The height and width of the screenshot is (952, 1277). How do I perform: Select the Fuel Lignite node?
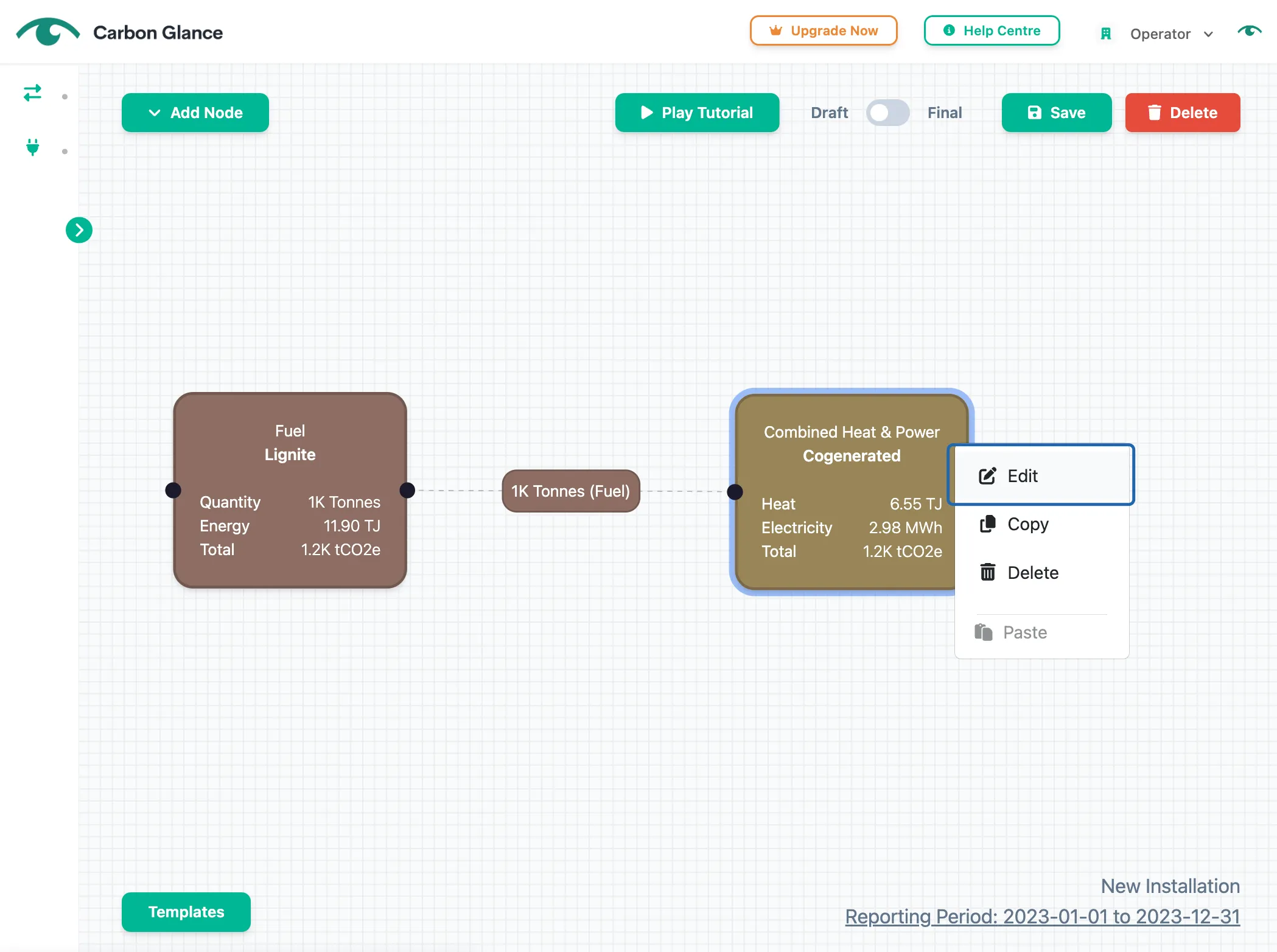(290, 490)
